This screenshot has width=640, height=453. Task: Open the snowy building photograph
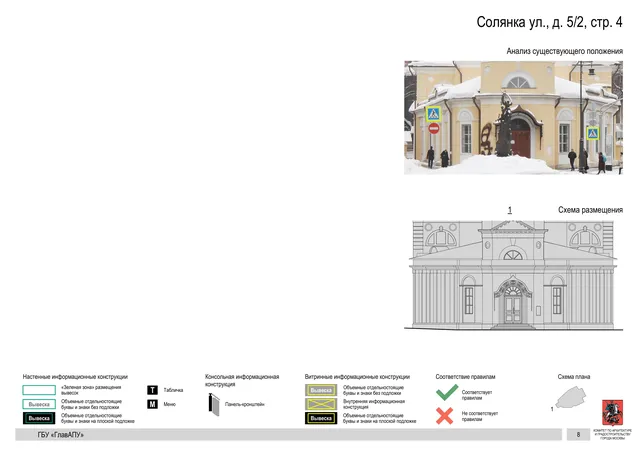click(513, 118)
